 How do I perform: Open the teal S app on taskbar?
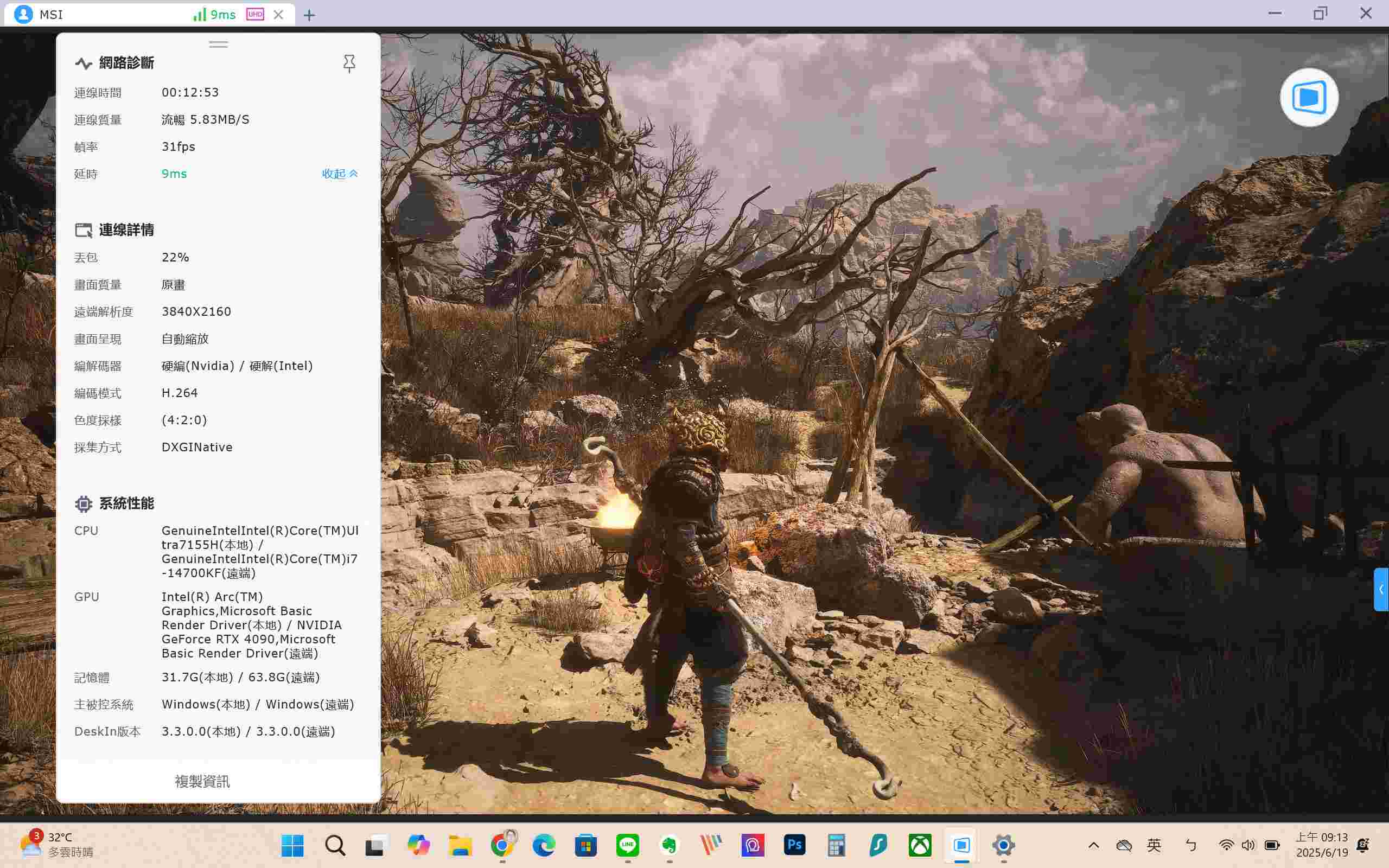(878, 845)
